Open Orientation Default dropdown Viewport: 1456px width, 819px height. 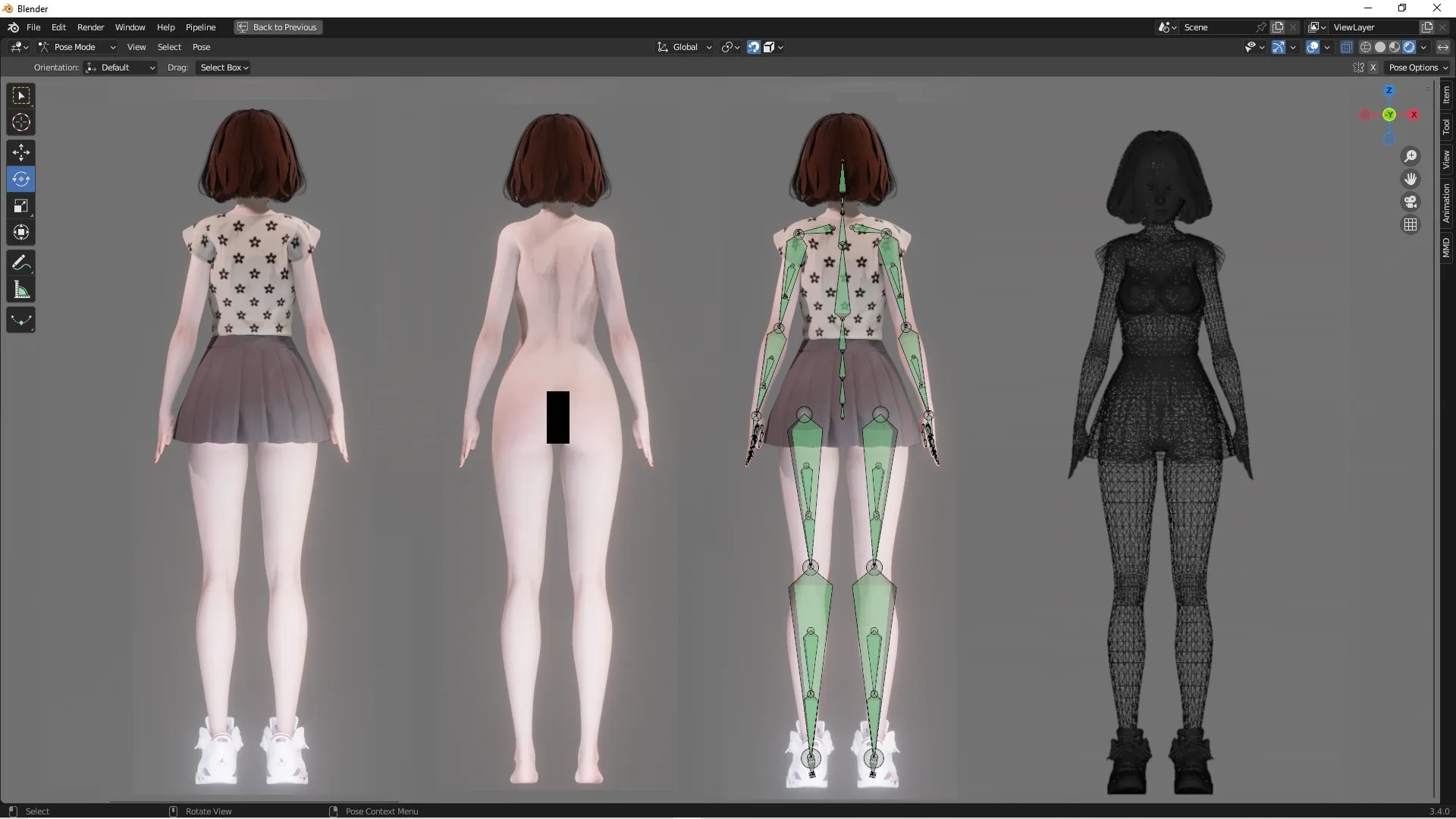pyautogui.click(x=121, y=67)
